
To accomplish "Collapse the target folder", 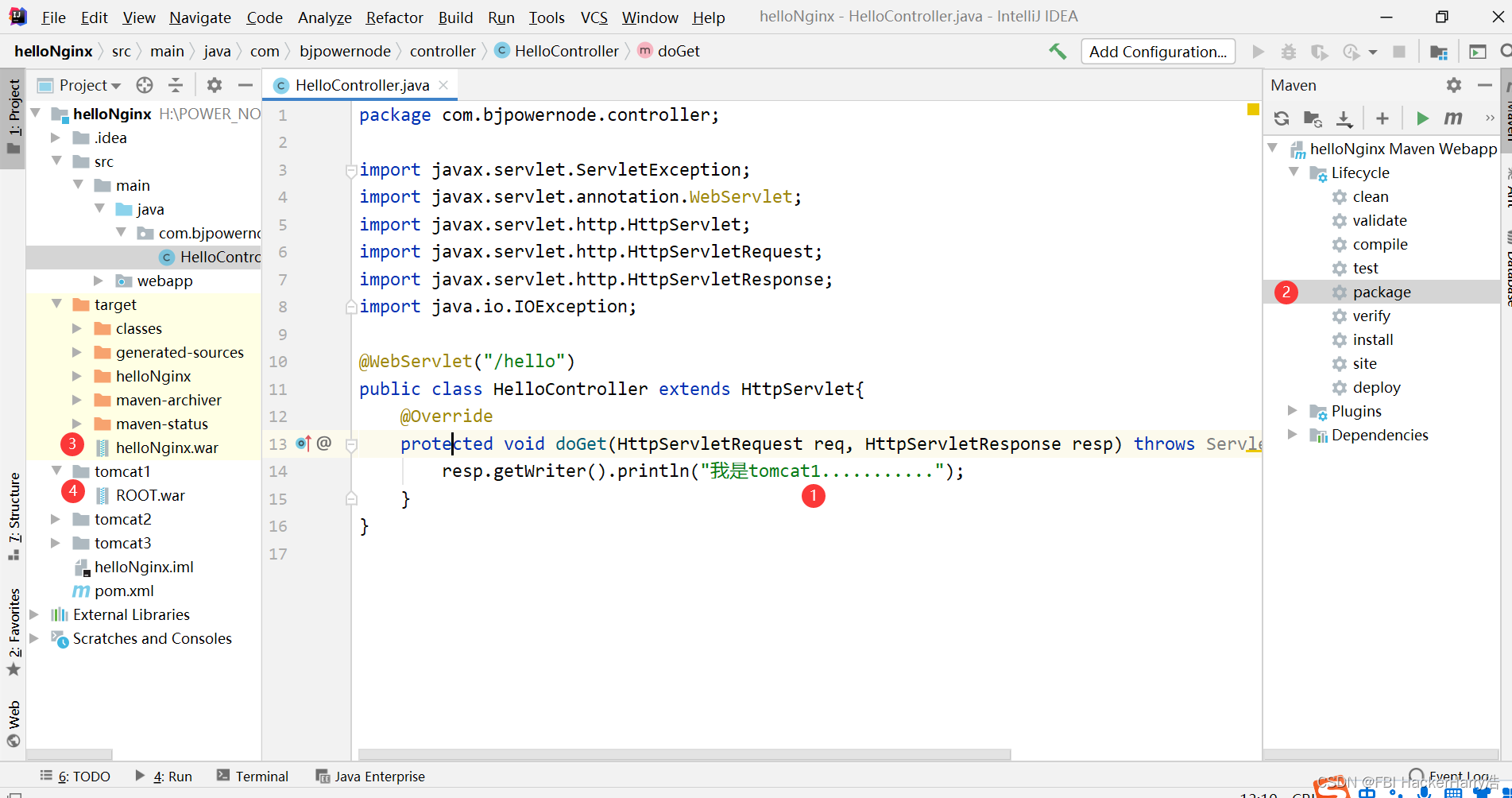I will click(x=56, y=304).
